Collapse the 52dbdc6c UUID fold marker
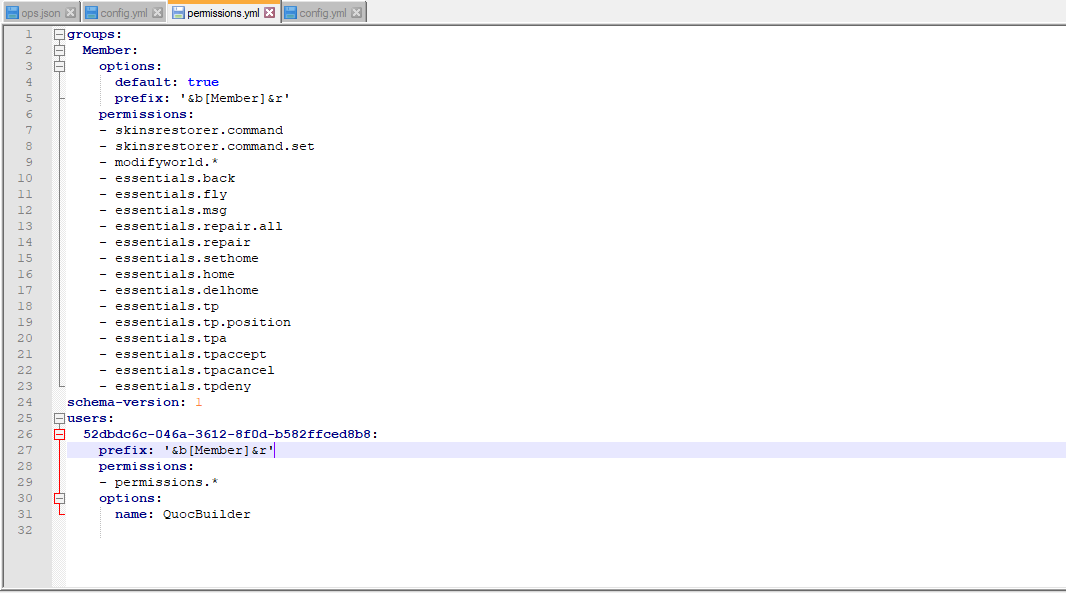Screen dimensions: 1066x593 (x=59, y=435)
